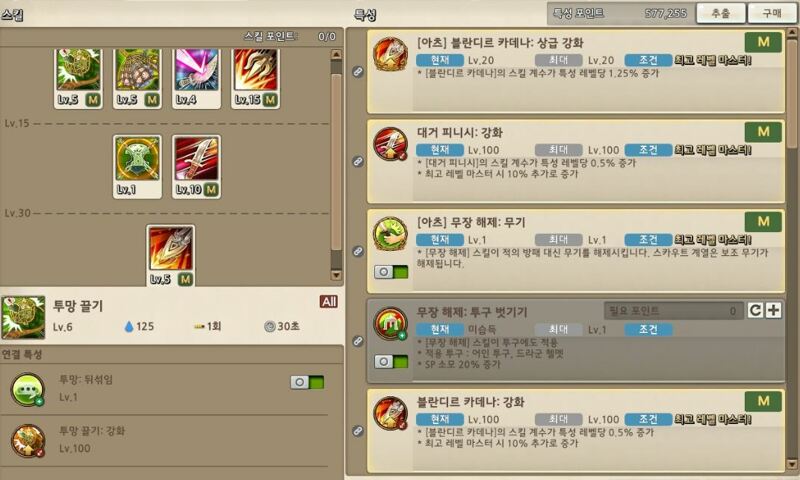Click the attribute list scroll down arrow
Image resolution: width=800 pixels, height=480 pixels.
(x=792, y=464)
